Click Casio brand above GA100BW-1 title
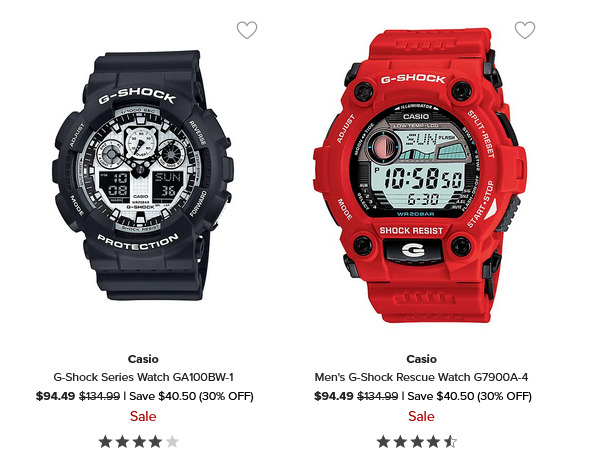The image size is (589, 467). pyautogui.click(x=143, y=359)
